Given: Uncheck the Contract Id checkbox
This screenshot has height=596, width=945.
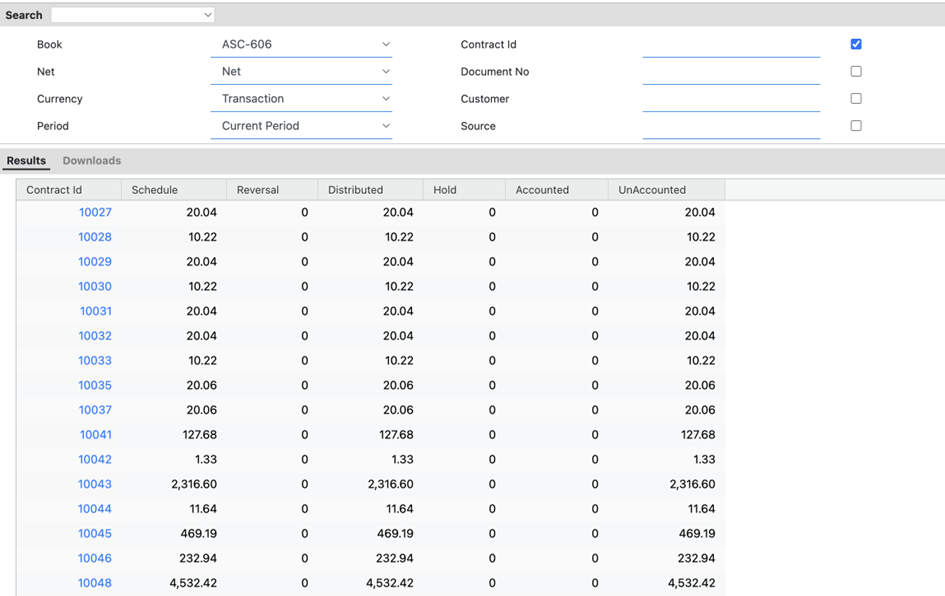Looking at the screenshot, I should coord(855,44).
